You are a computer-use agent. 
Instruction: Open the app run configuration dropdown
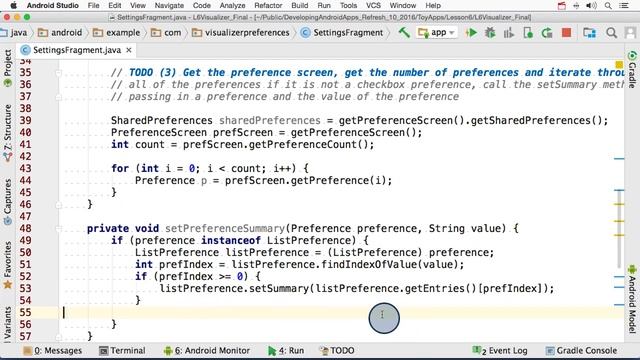436,33
